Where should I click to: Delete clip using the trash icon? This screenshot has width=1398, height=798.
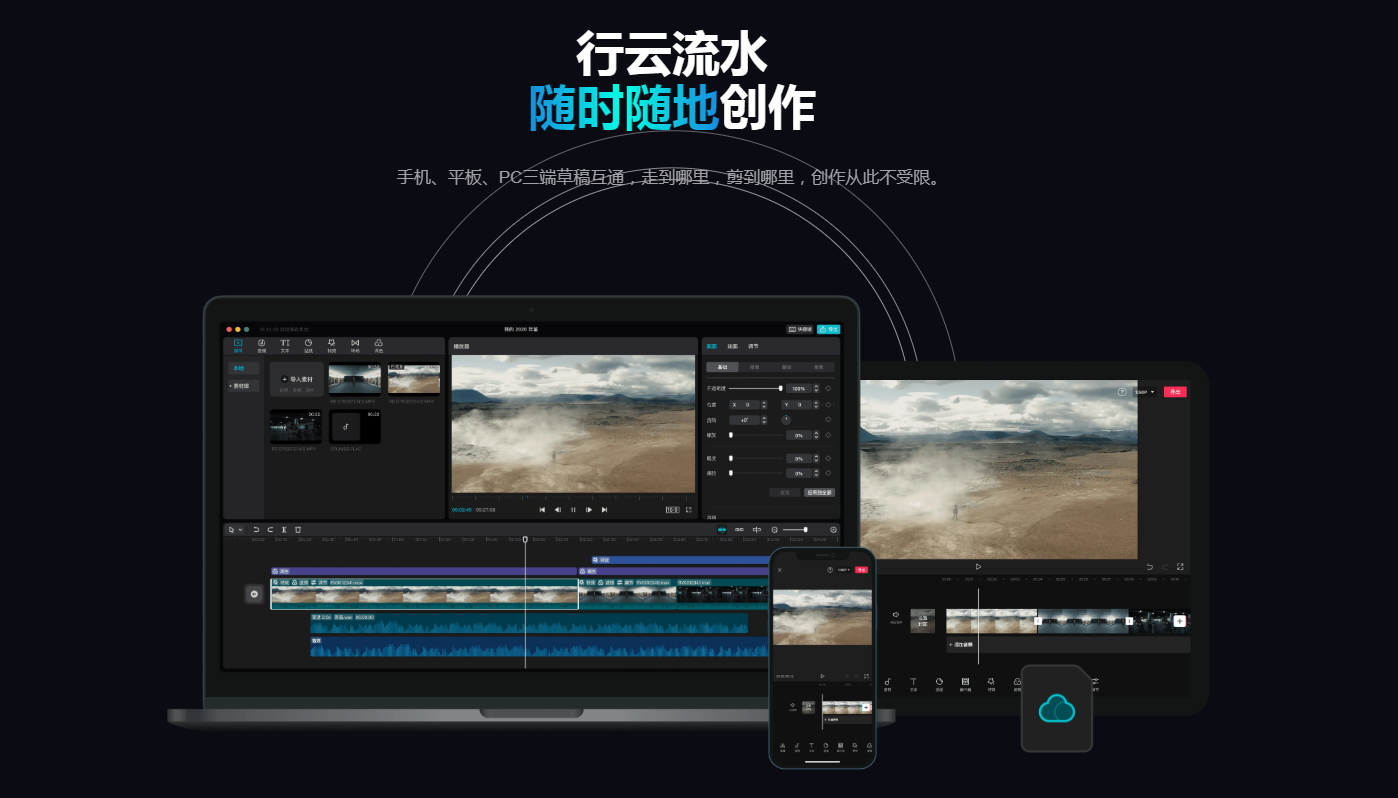(x=298, y=529)
